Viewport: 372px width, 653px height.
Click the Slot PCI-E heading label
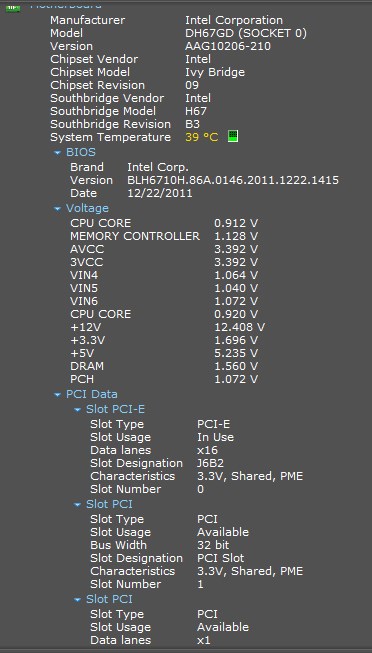[x=115, y=409]
